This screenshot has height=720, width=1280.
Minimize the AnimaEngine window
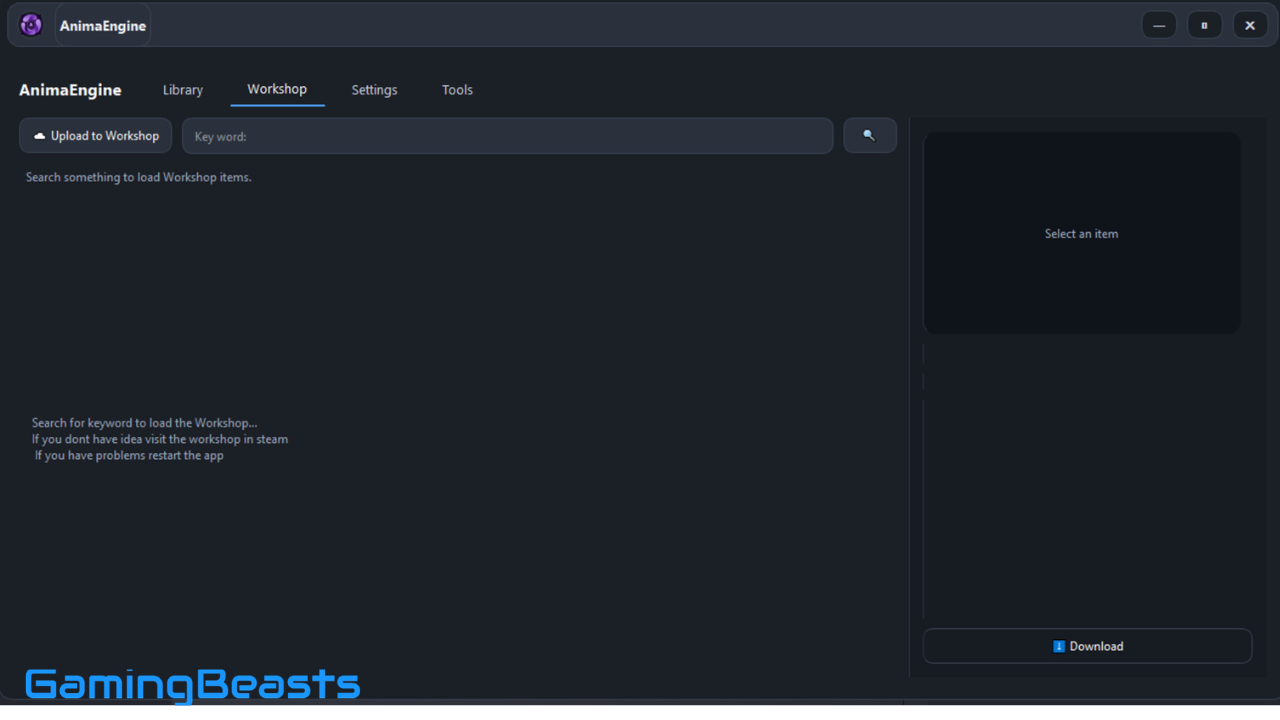1159,26
